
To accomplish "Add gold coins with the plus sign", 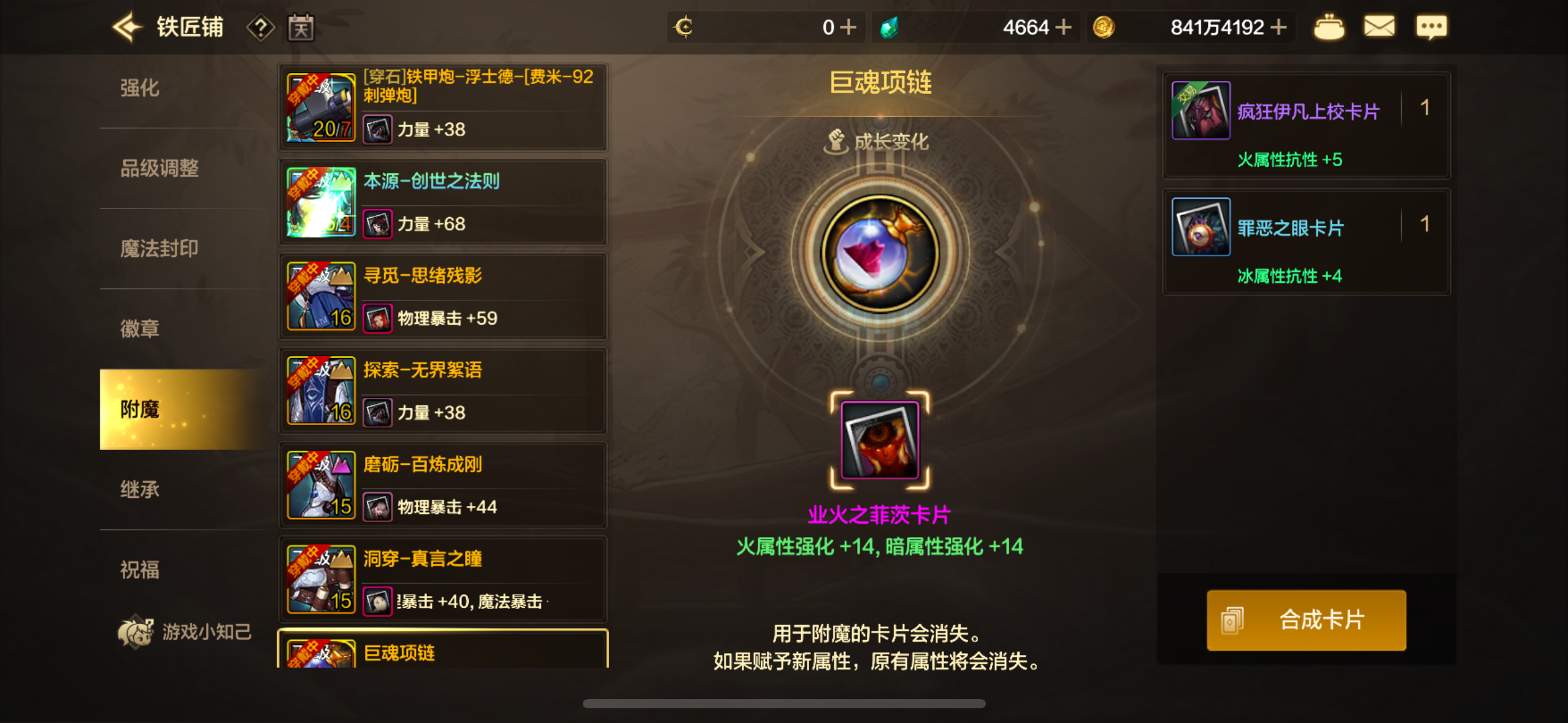I will pyautogui.click(x=1278, y=27).
